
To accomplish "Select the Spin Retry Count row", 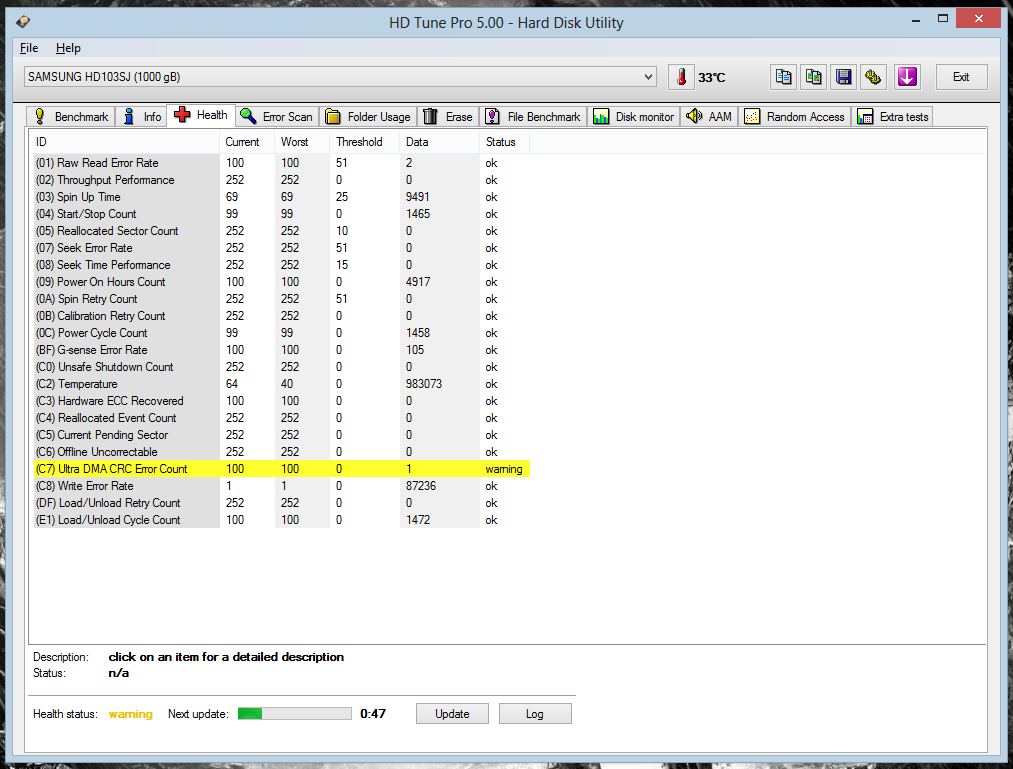I will (x=282, y=299).
